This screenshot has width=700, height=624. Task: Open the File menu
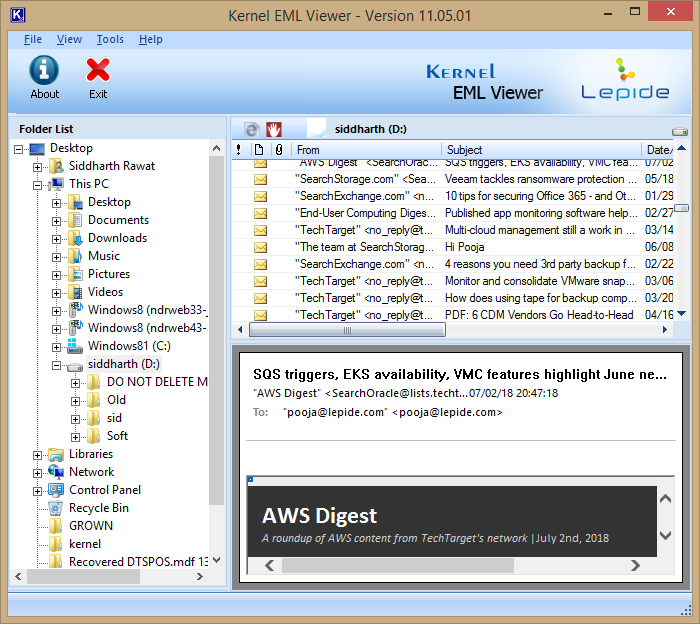coord(33,39)
